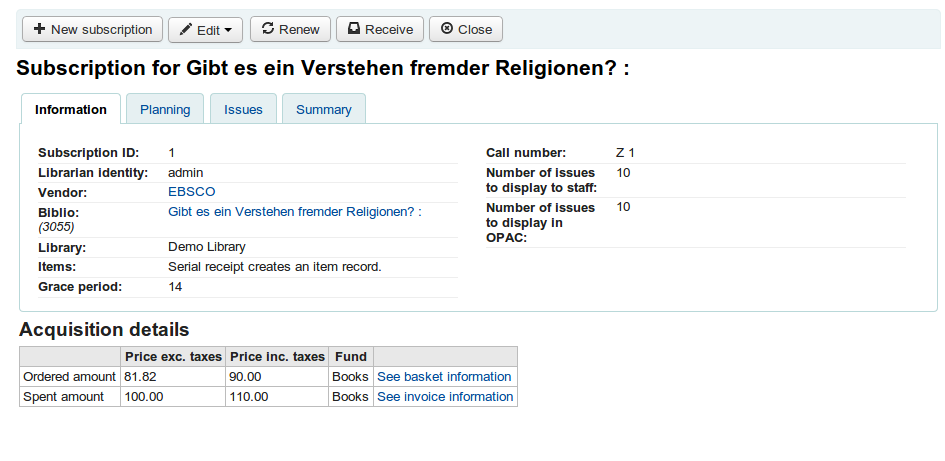Open the Issues tab
945x461 pixels.
tap(243, 110)
